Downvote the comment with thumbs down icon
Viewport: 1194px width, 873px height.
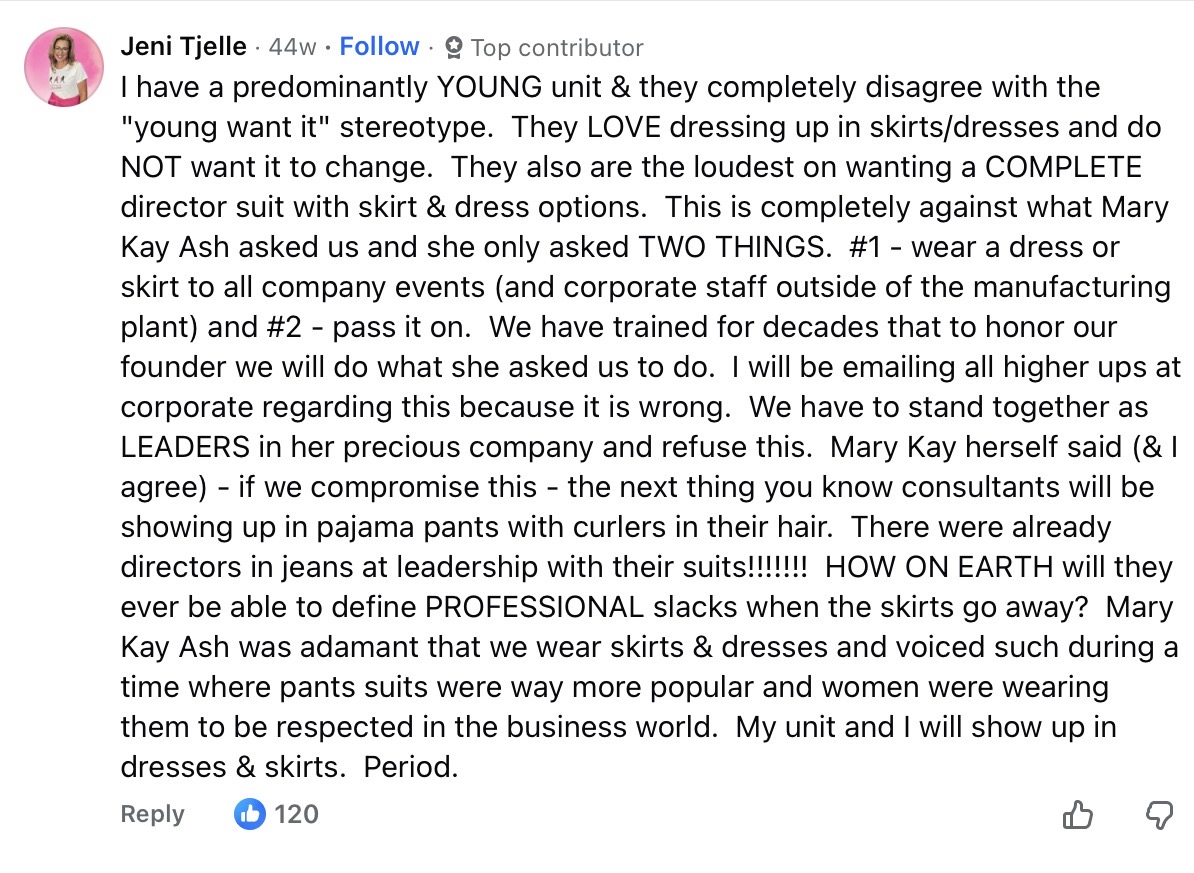pyautogui.click(x=1158, y=815)
